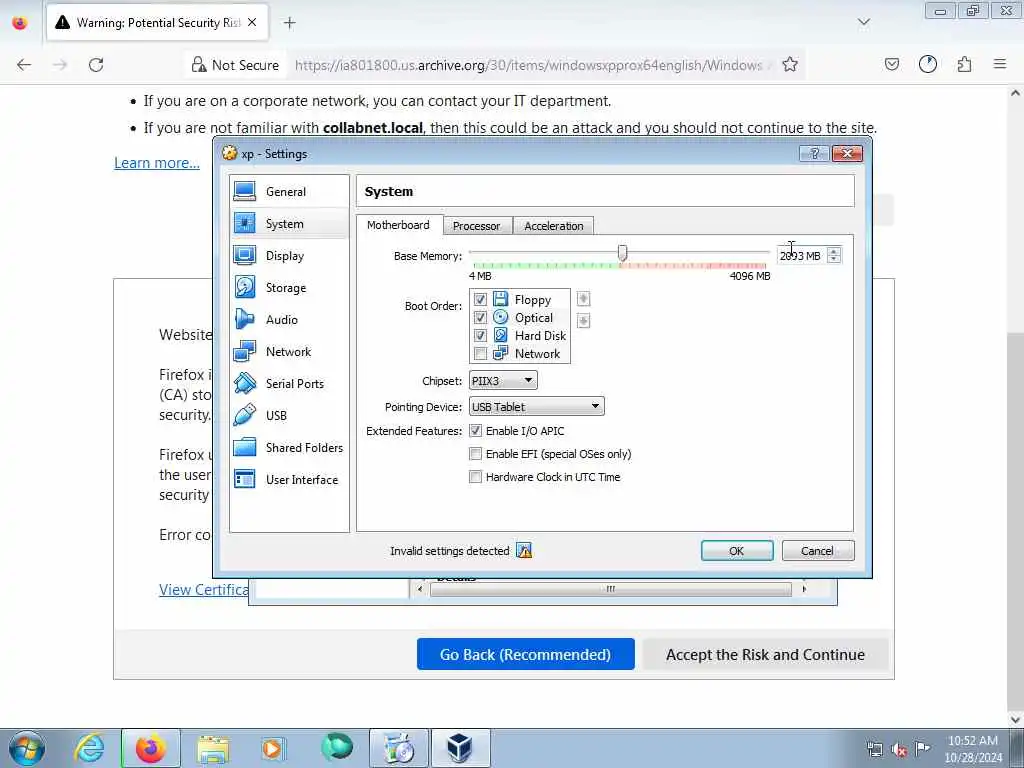1024x768 pixels.
Task: Open General settings category icon
Action: 245,191
